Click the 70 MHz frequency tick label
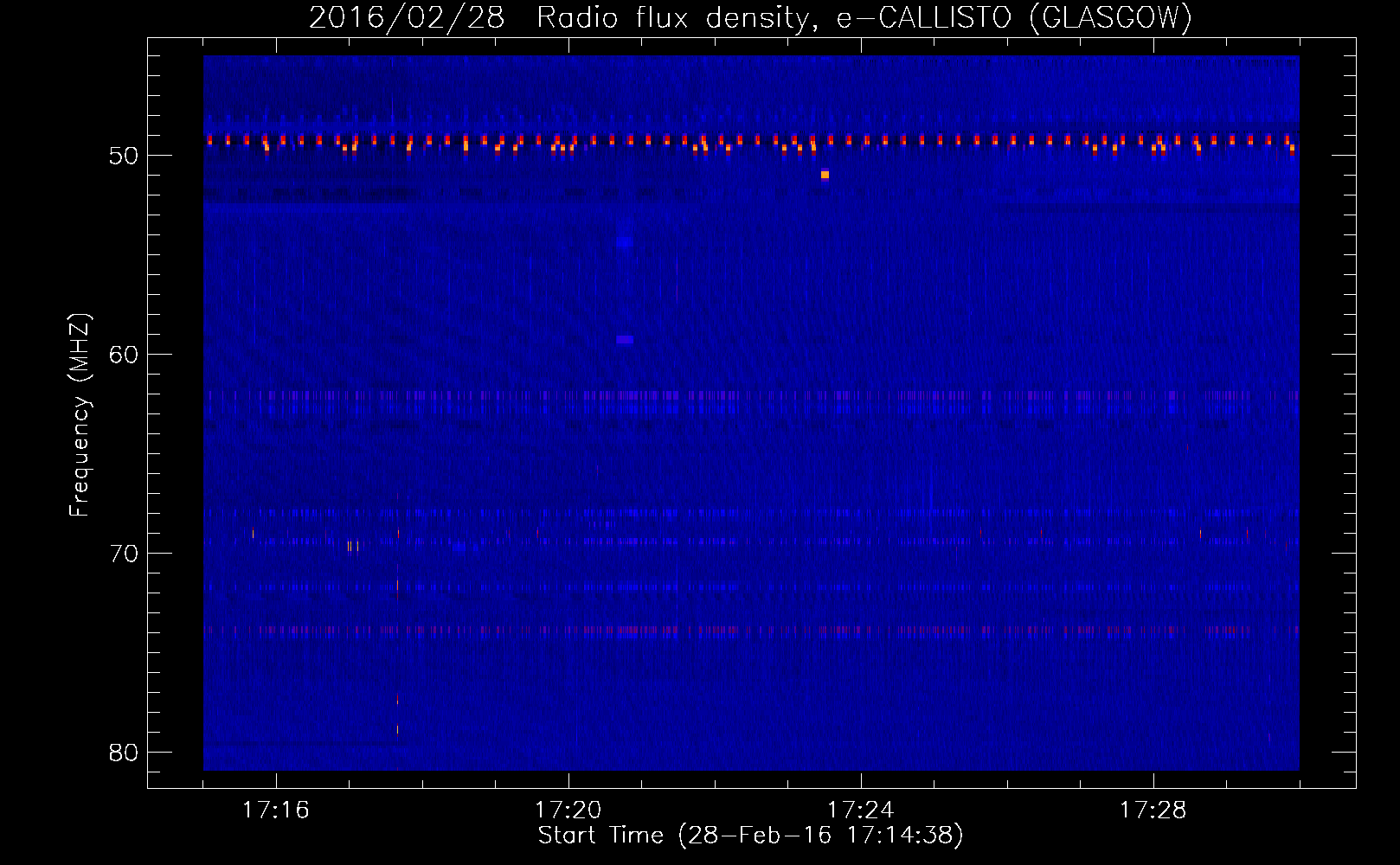 (124, 554)
